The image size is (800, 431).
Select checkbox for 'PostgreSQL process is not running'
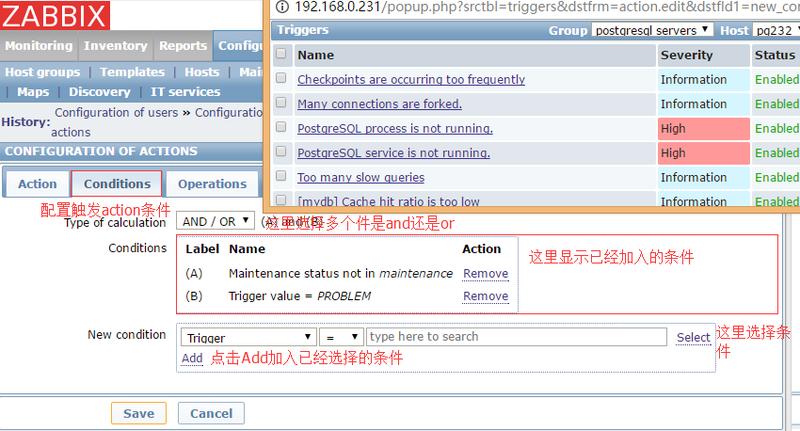tap(281, 128)
